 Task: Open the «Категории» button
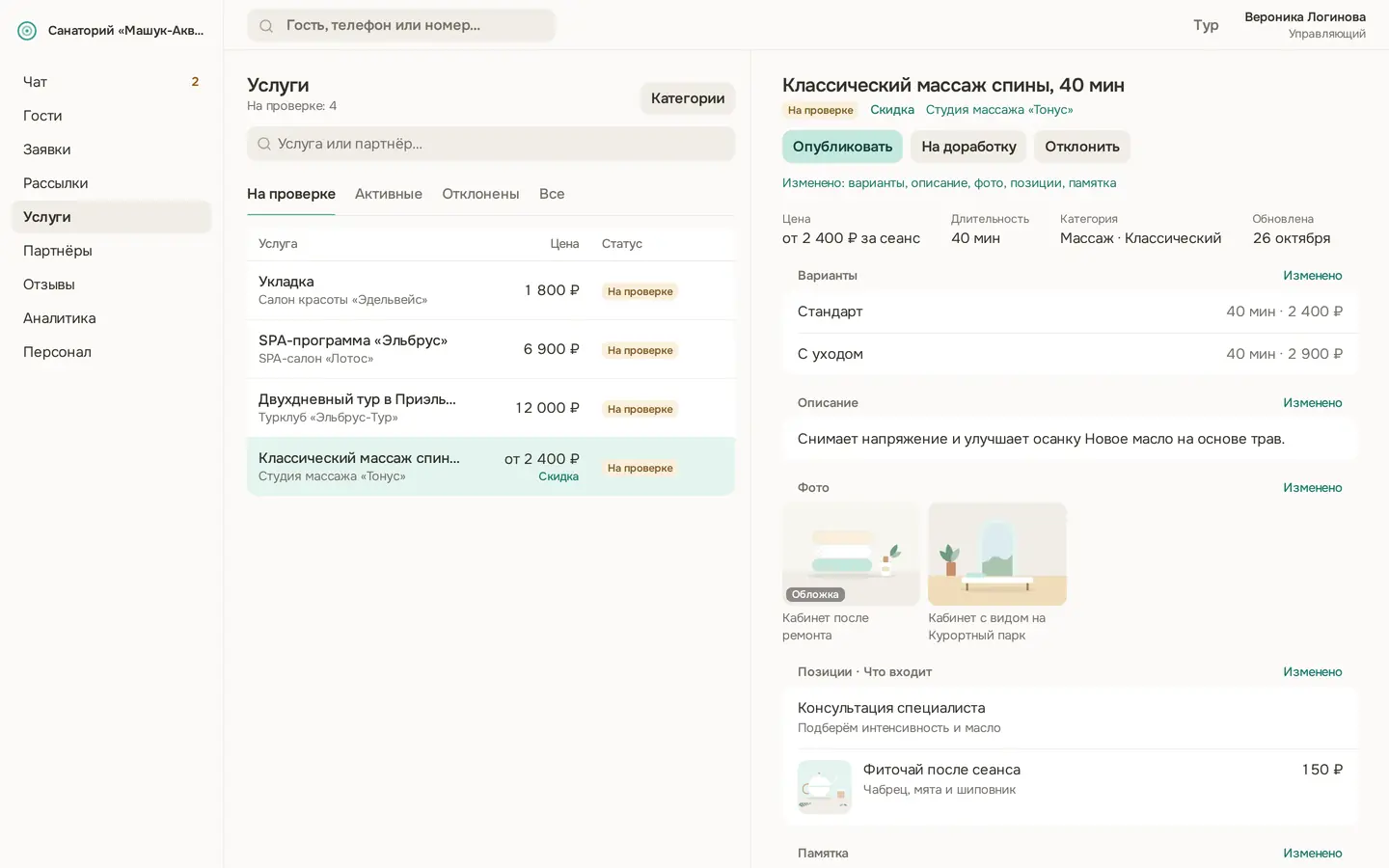point(688,98)
